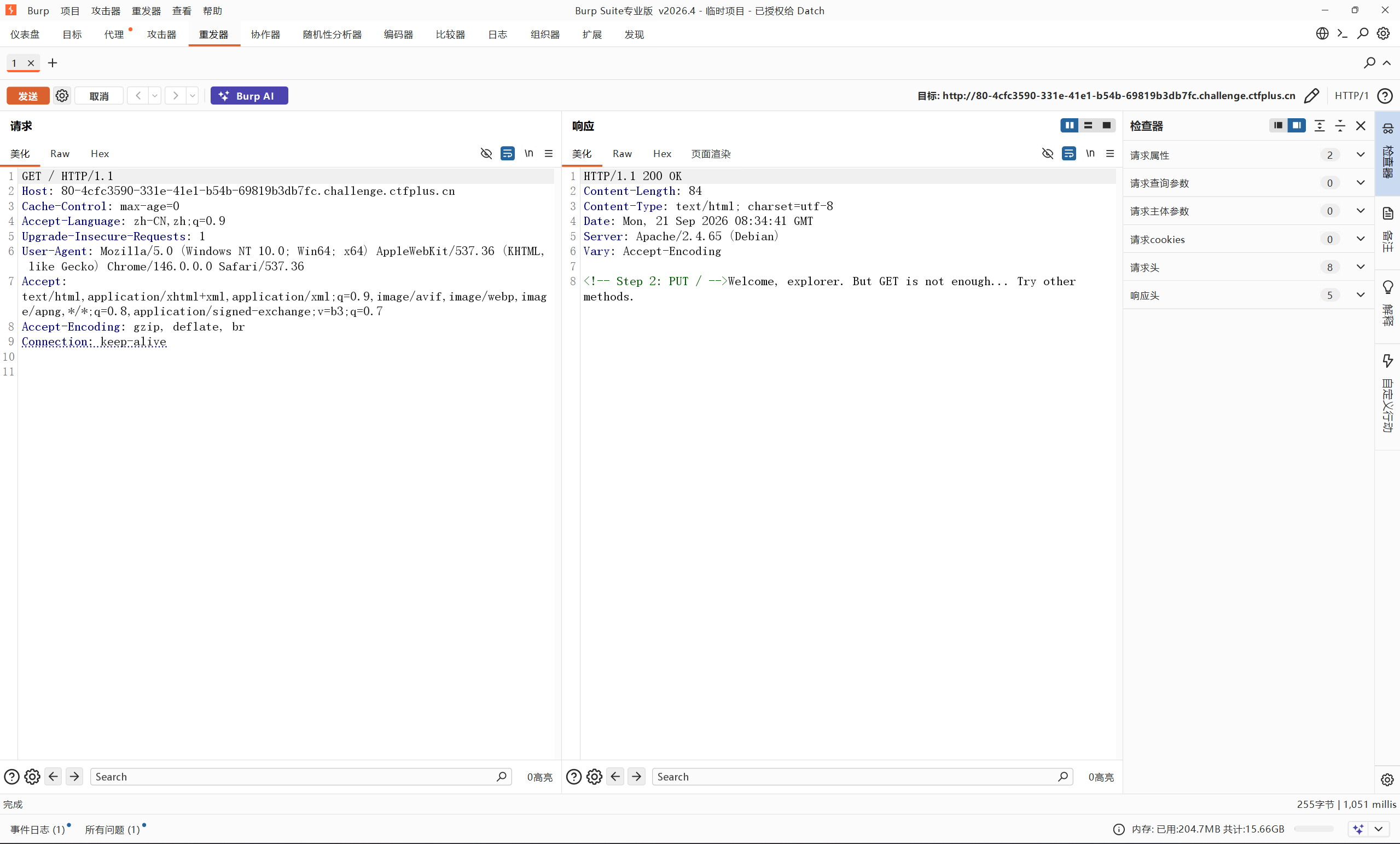Switch to combined single-pane layout view
Image resolution: width=1400 pixels, height=844 pixels.
[x=1106, y=125]
